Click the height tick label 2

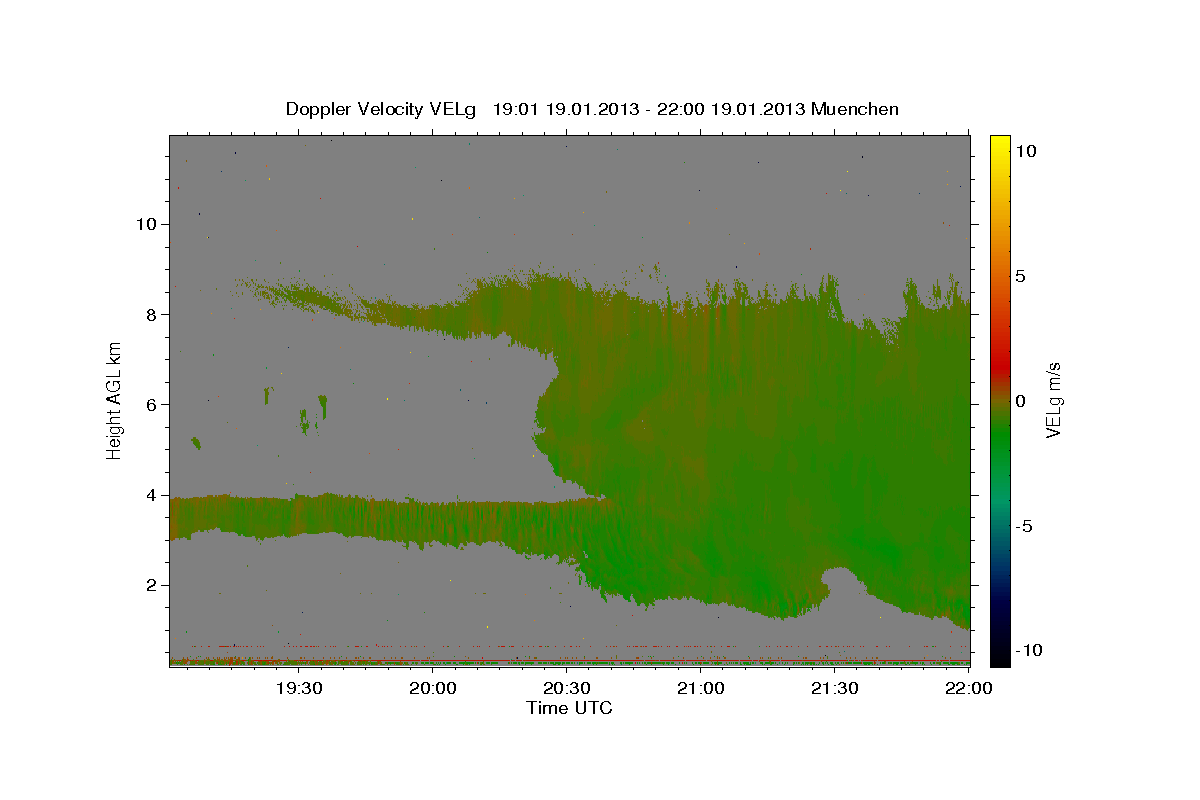[x=153, y=585]
